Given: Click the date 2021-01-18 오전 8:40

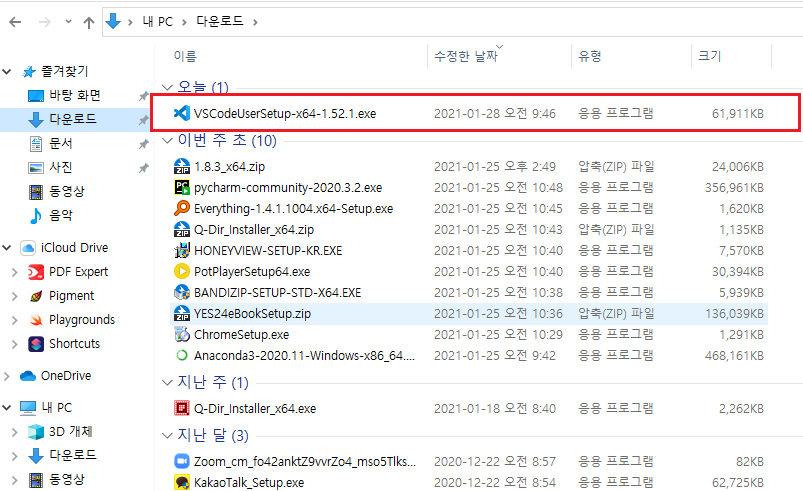Looking at the screenshot, I should click(x=495, y=408).
